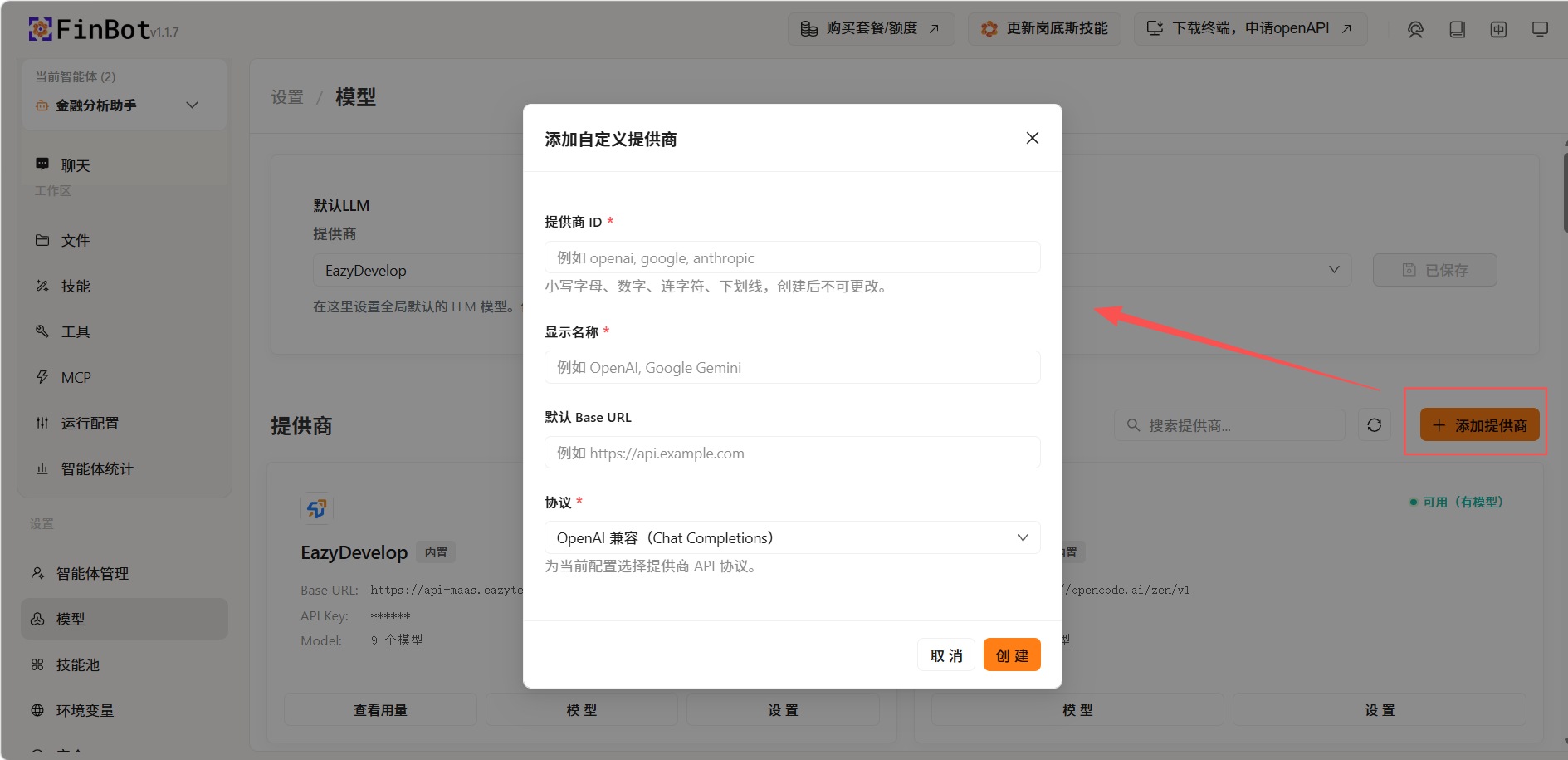The height and width of the screenshot is (760, 1568).
Task: Click 设置 button on EazyDevelop card
Action: (x=783, y=710)
